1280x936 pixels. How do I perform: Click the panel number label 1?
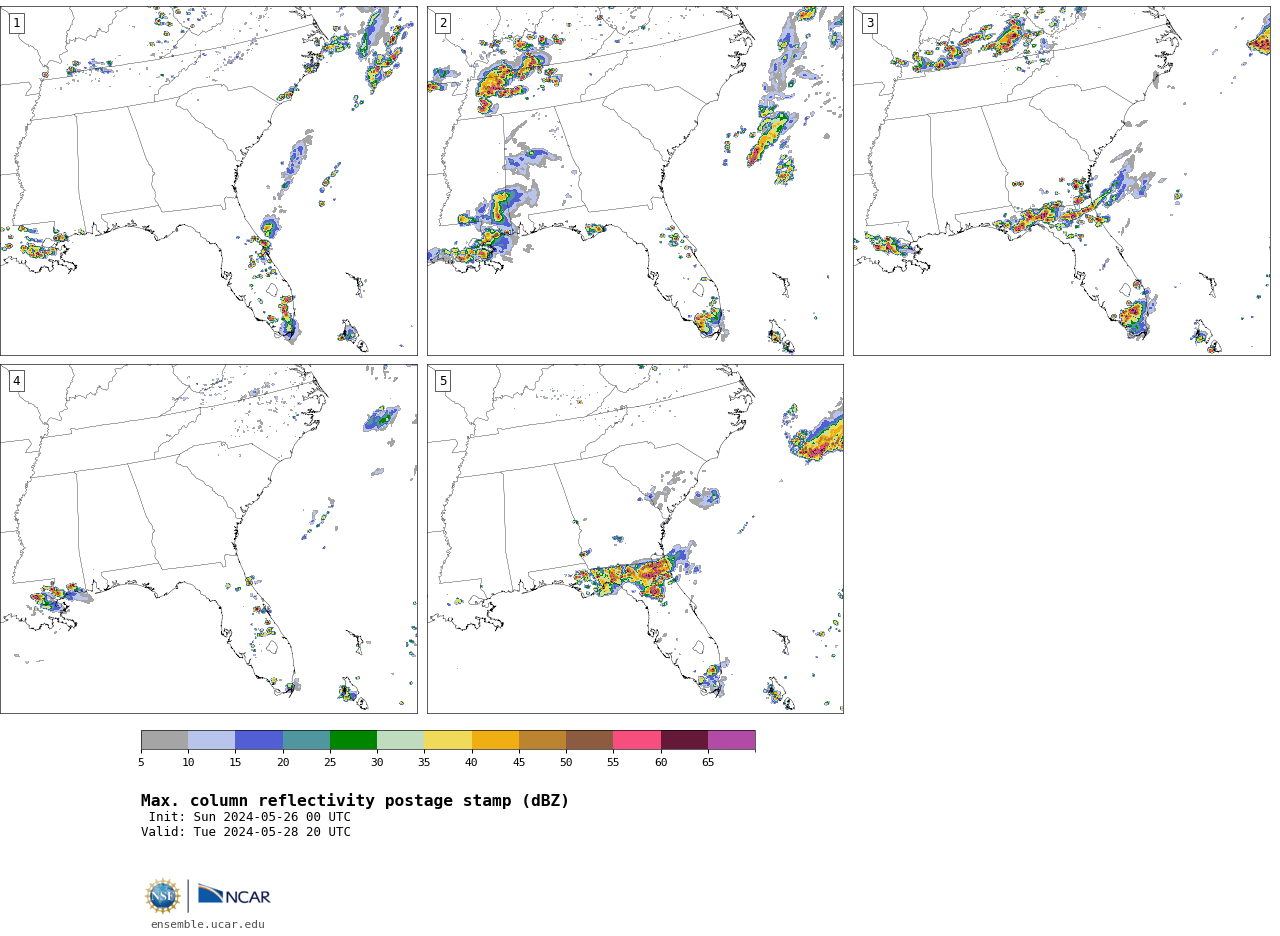pos(16,23)
